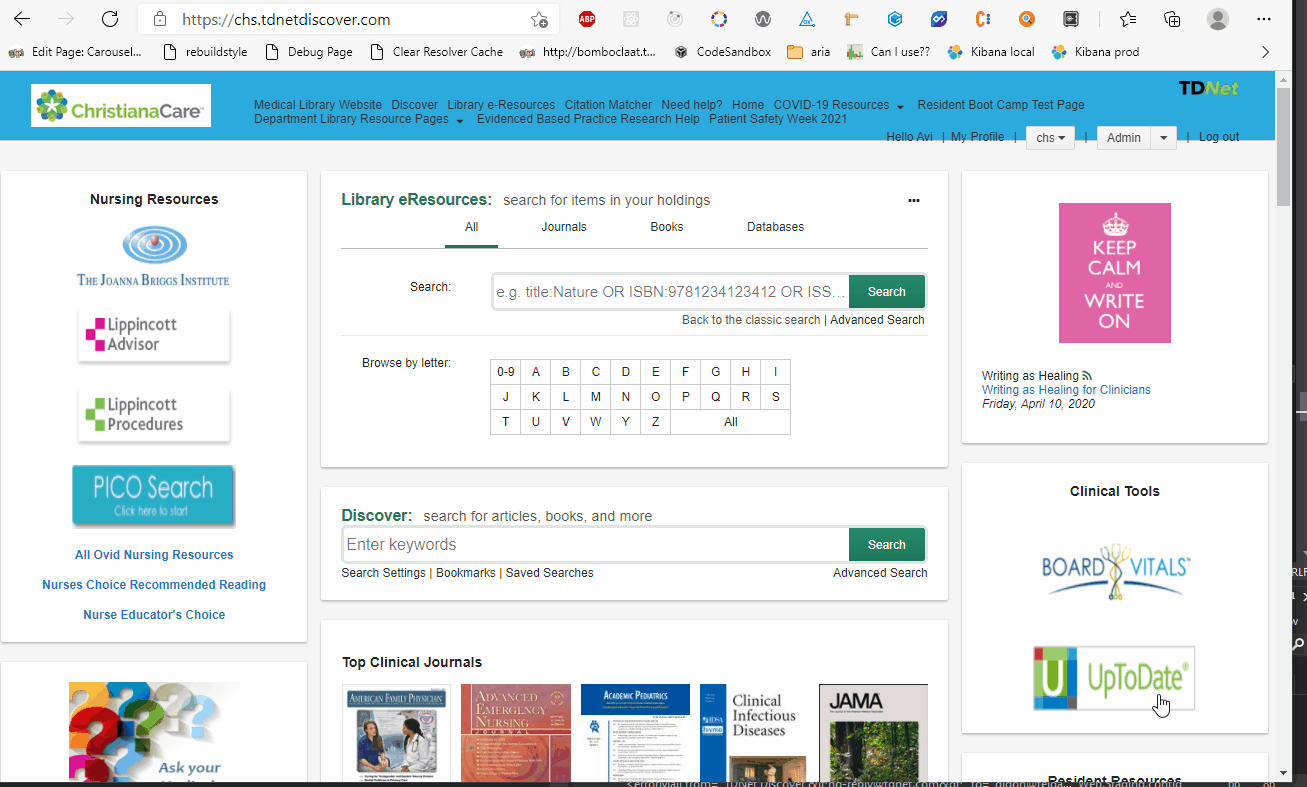Click Search in Library eResources
The width and height of the screenshot is (1307, 787).
point(886,292)
